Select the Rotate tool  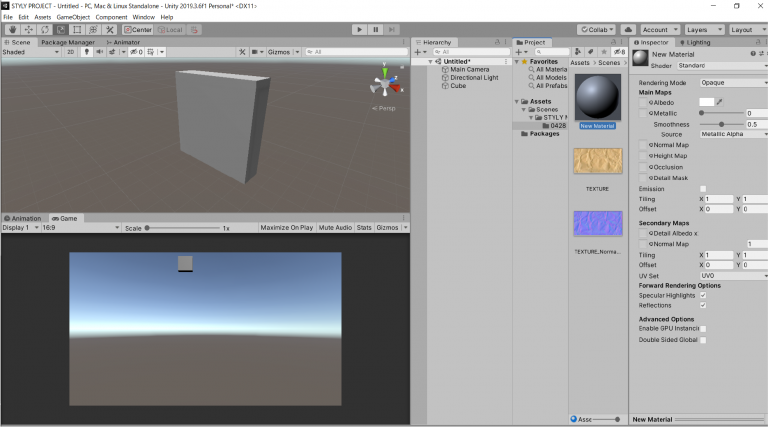[x=45, y=30]
